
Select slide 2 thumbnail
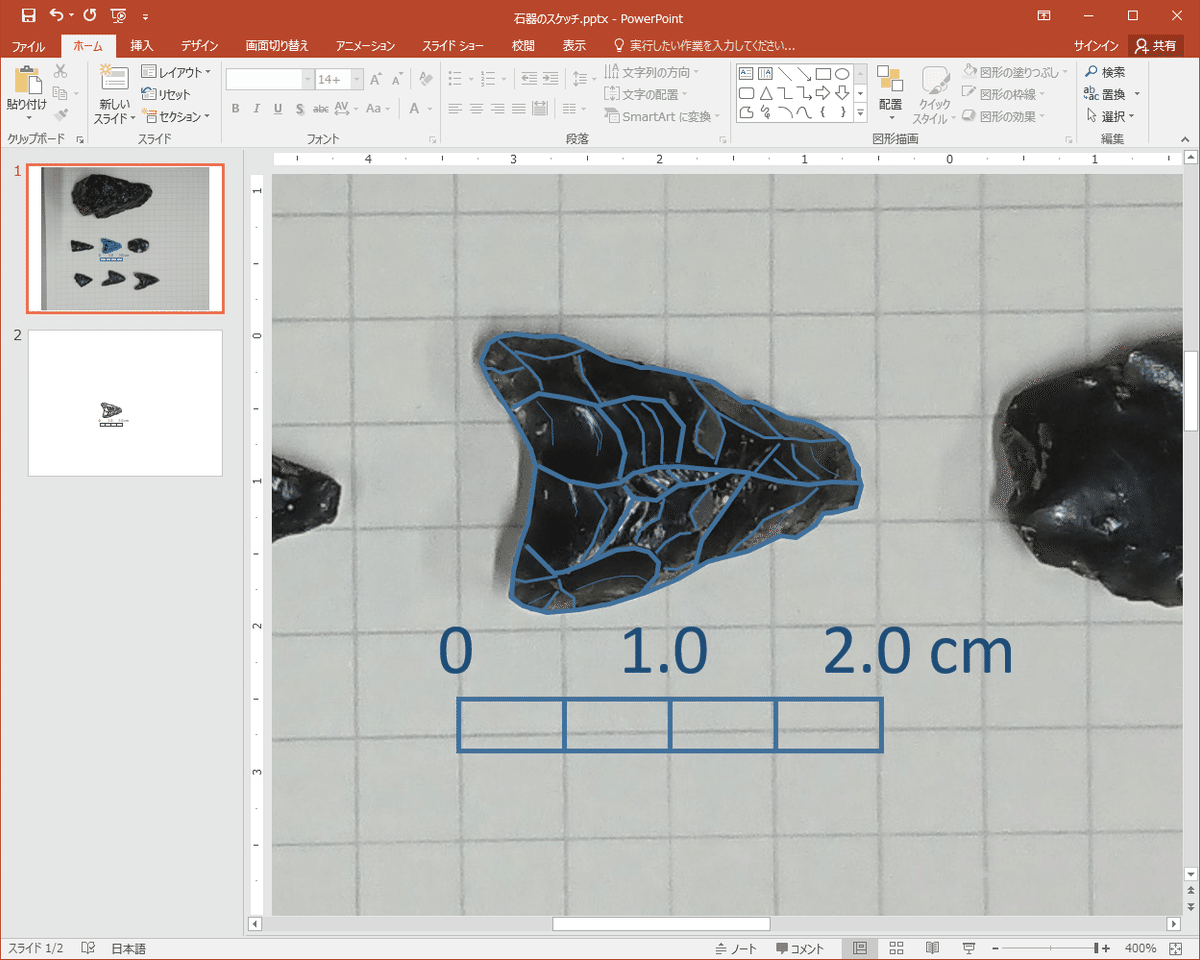[125, 403]
